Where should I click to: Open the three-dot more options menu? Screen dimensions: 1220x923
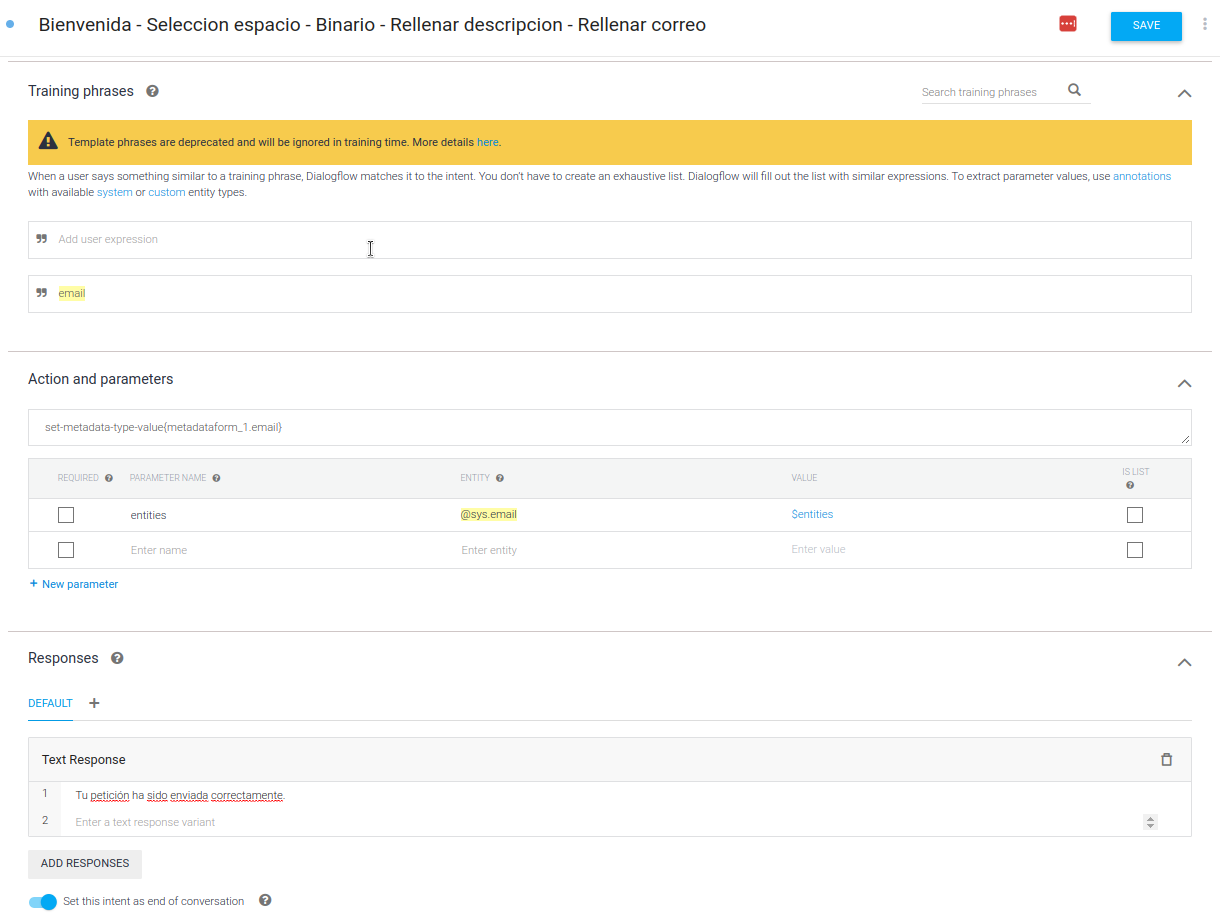pos(1204,24)
